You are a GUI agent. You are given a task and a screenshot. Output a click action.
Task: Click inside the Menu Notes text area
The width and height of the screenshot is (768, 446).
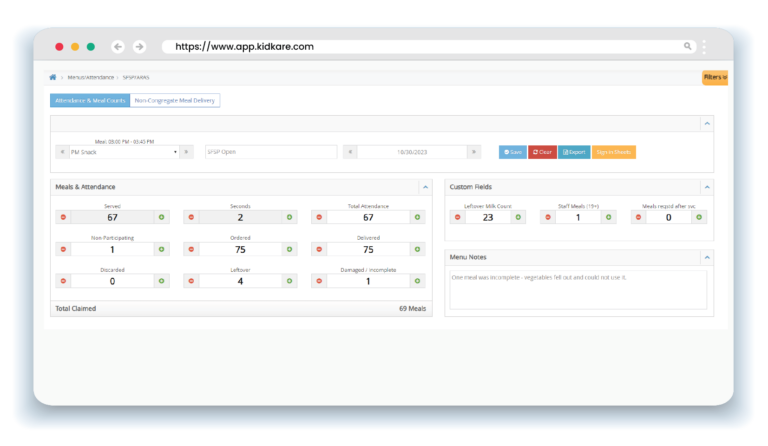pyautogui.click(x=578, y=289)
